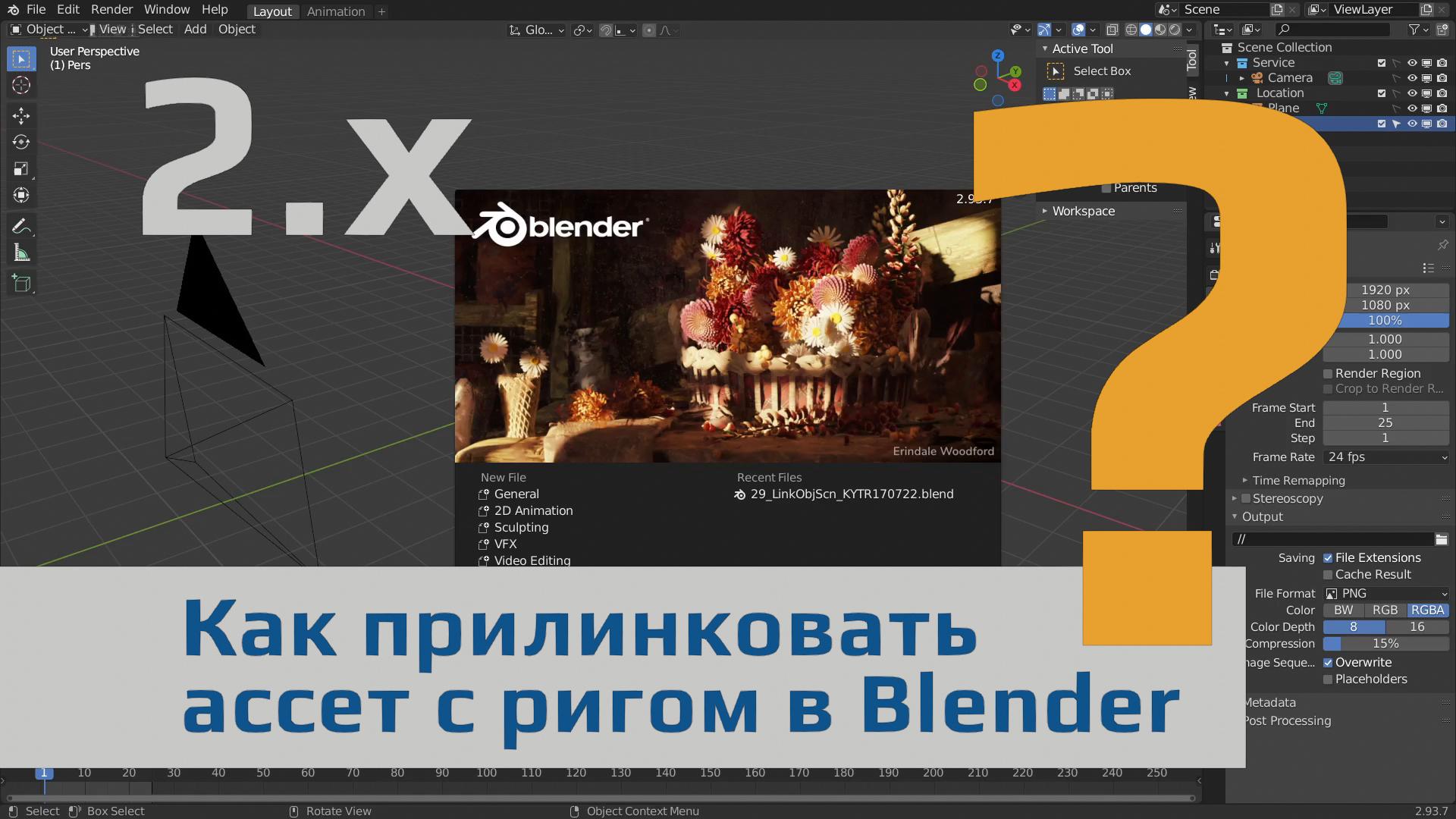
Task: Open the Frame Rate dropdown
Action: (1386, 457)
